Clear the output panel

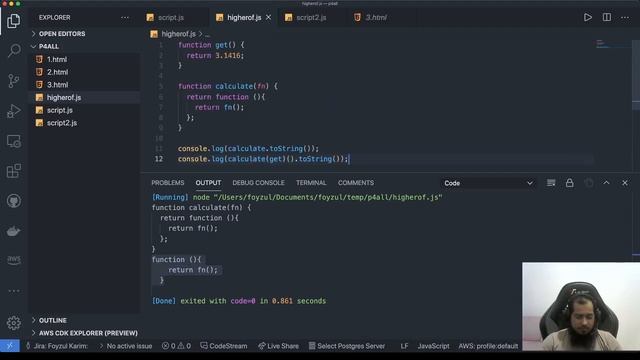pos(551,183)
